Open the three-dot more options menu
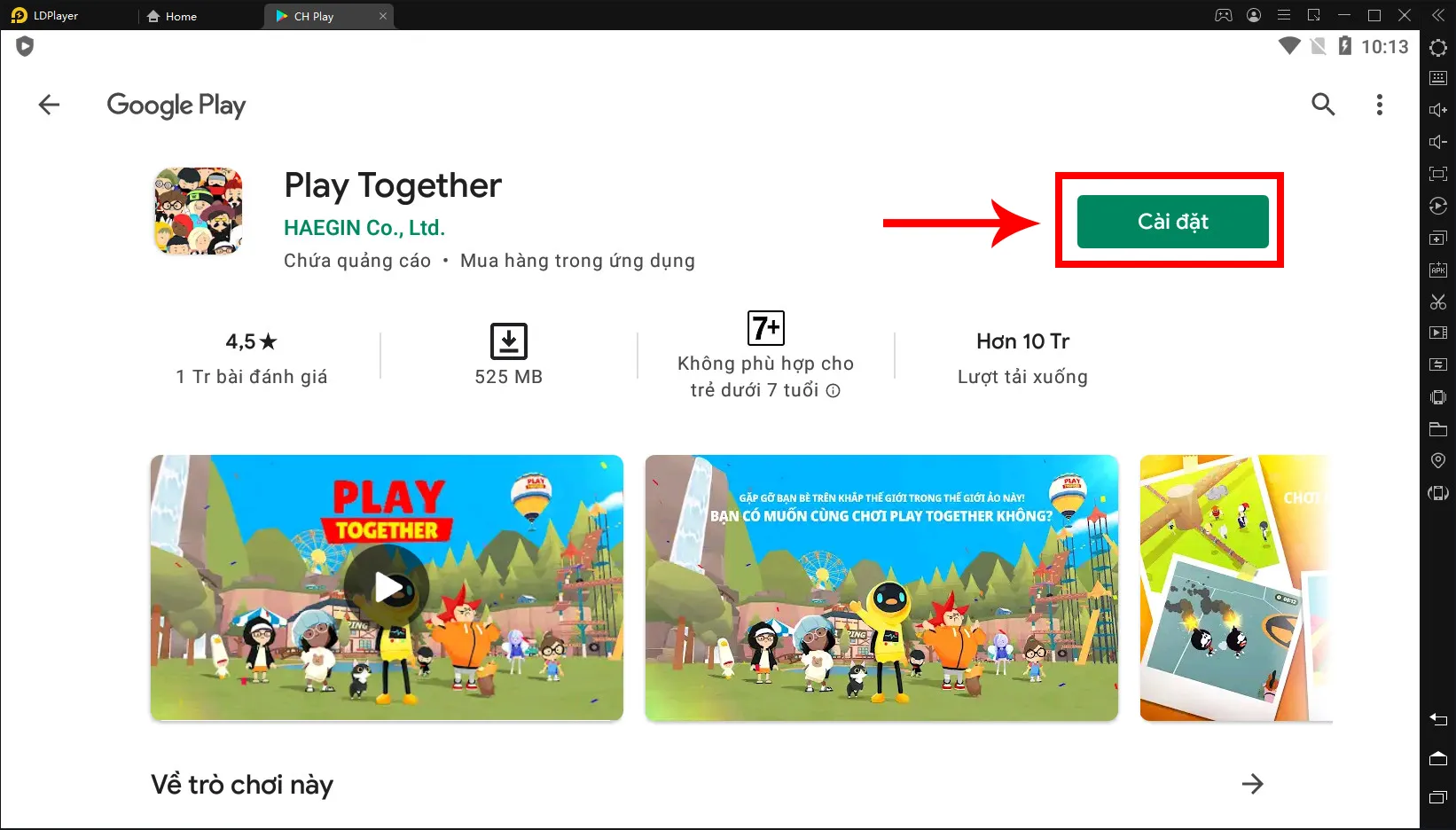This screenshot has height=830, width=1456. pos(1379,105)
